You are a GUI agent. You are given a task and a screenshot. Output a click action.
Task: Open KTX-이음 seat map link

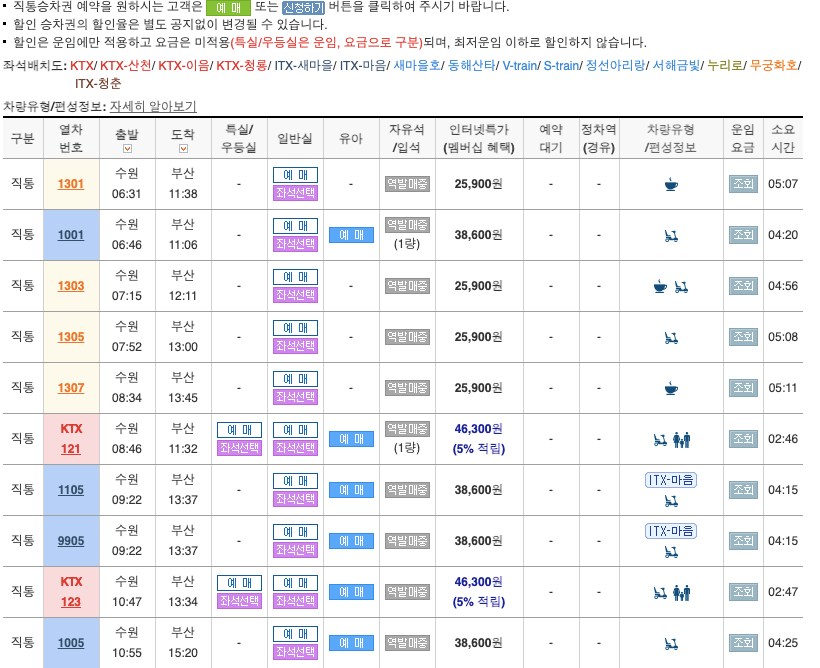(x=184, y=65)
